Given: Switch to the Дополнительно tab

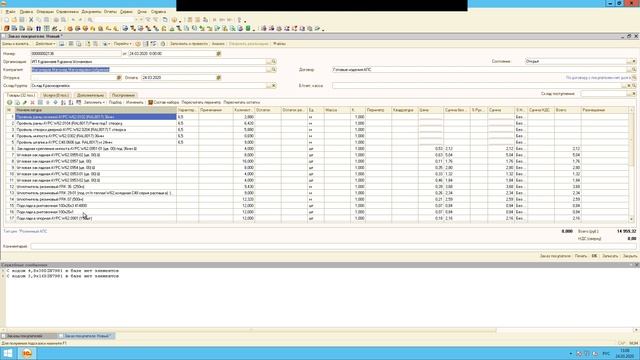Looking at the screenshot, I should pos(91,95).
